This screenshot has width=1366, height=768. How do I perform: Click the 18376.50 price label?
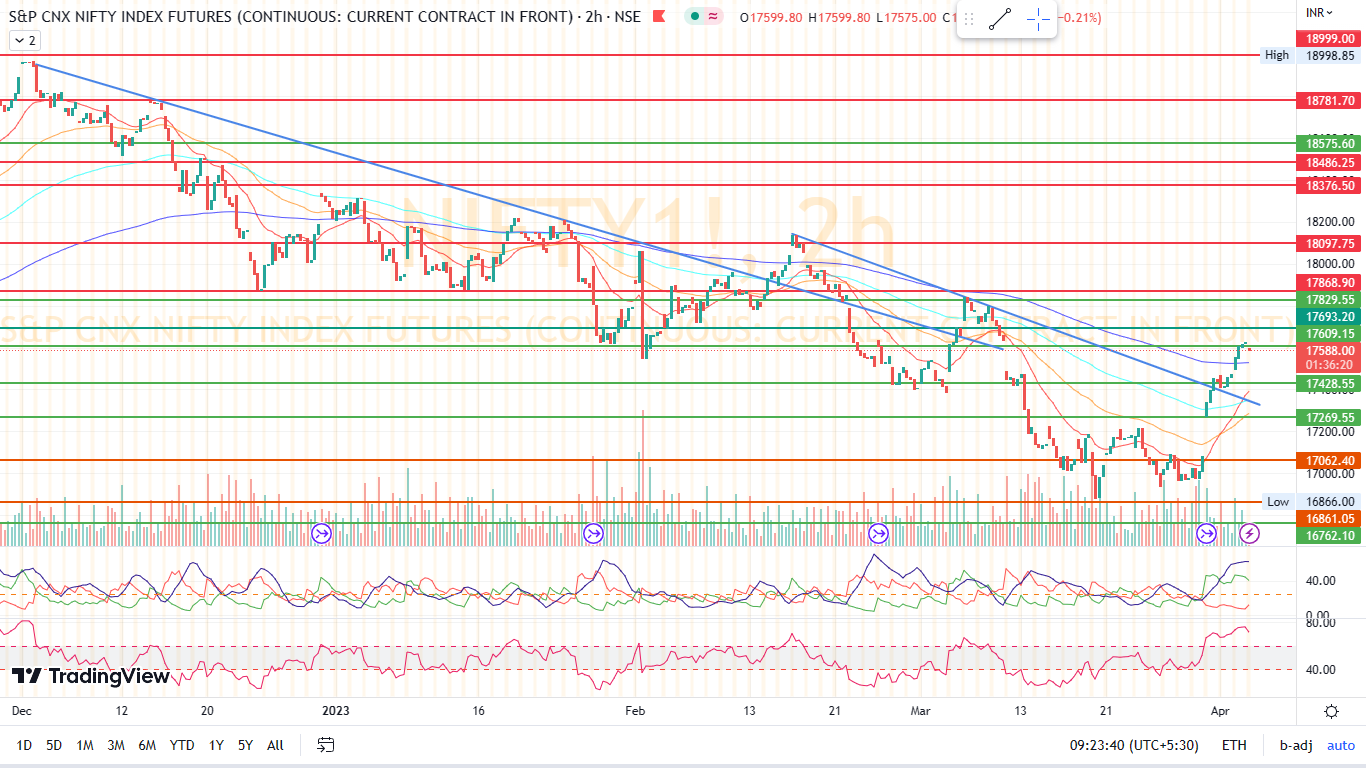click(x=1329, y=185)
